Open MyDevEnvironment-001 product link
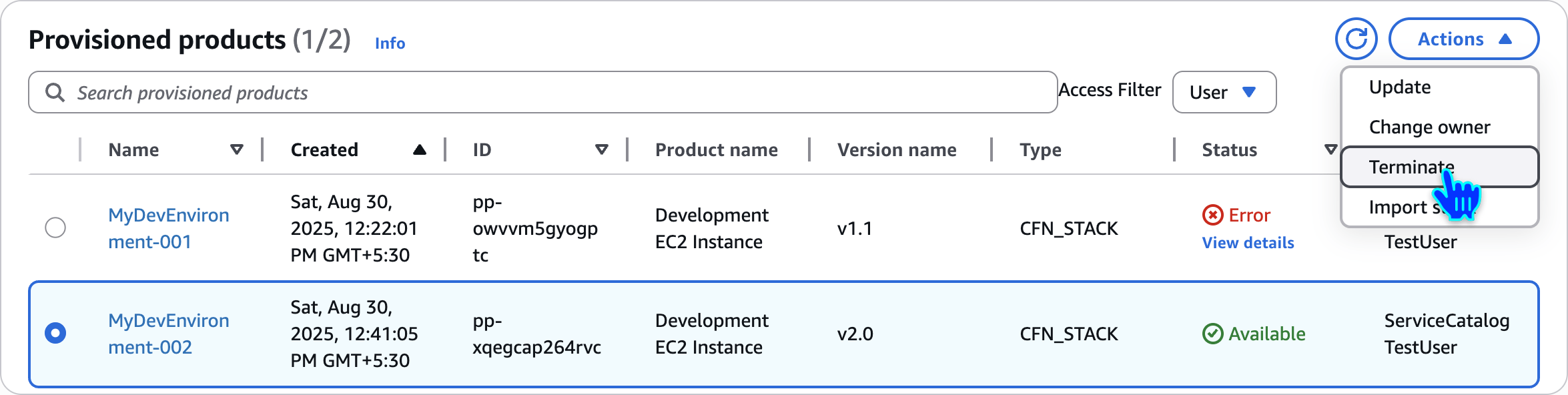This screenshot has width=1568, height=395. [x=169, y=228]
